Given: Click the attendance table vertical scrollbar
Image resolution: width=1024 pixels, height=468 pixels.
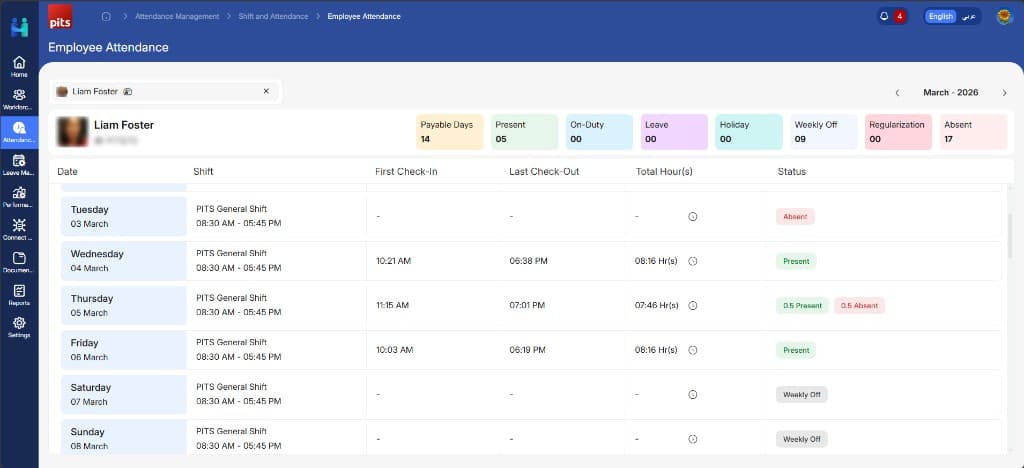Looking at the screenshot, I should coord(1010,235).
